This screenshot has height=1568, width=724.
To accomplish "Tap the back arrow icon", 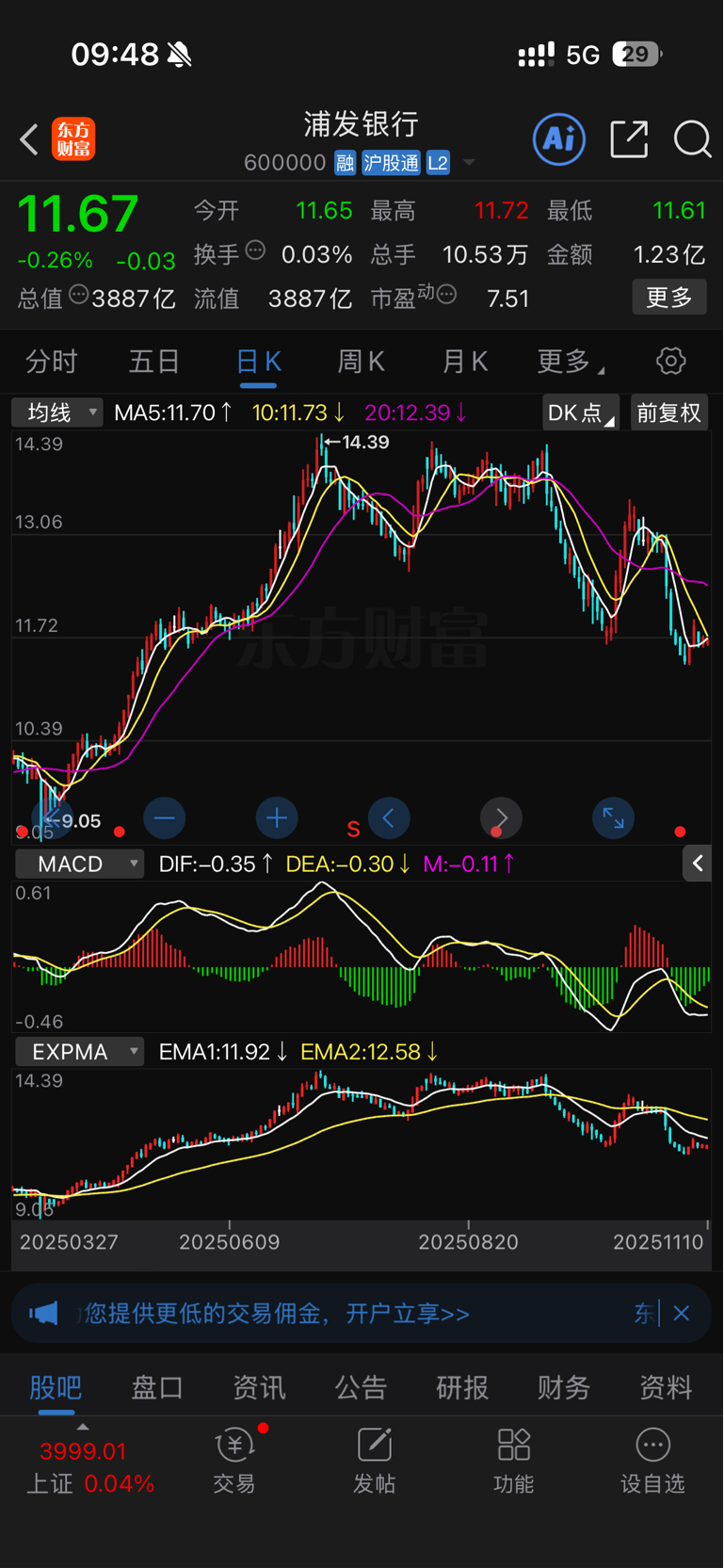I will click(29, 139).
